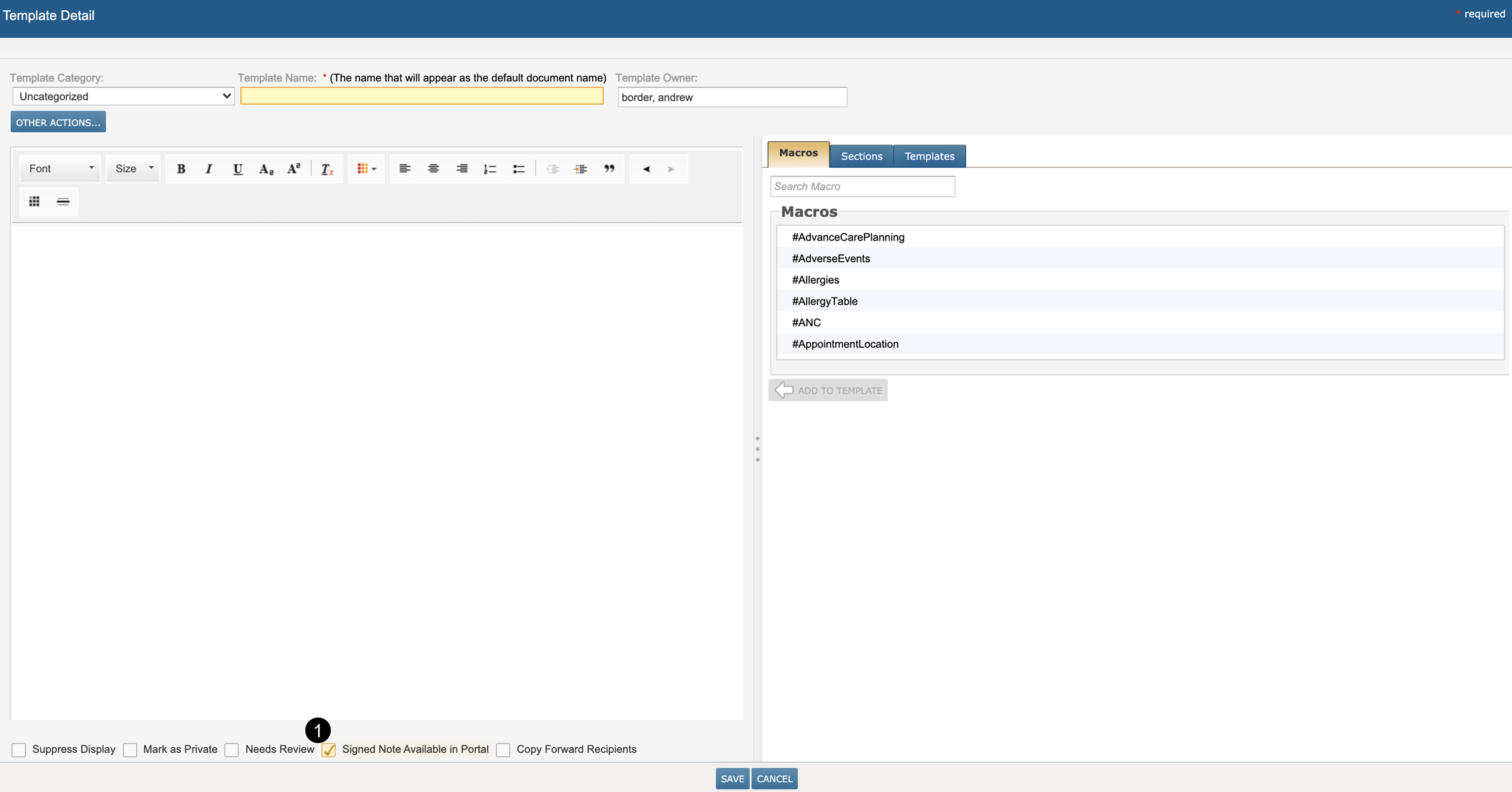Open the Size dropdown
1512x792 pixels.
click(134, 169)
